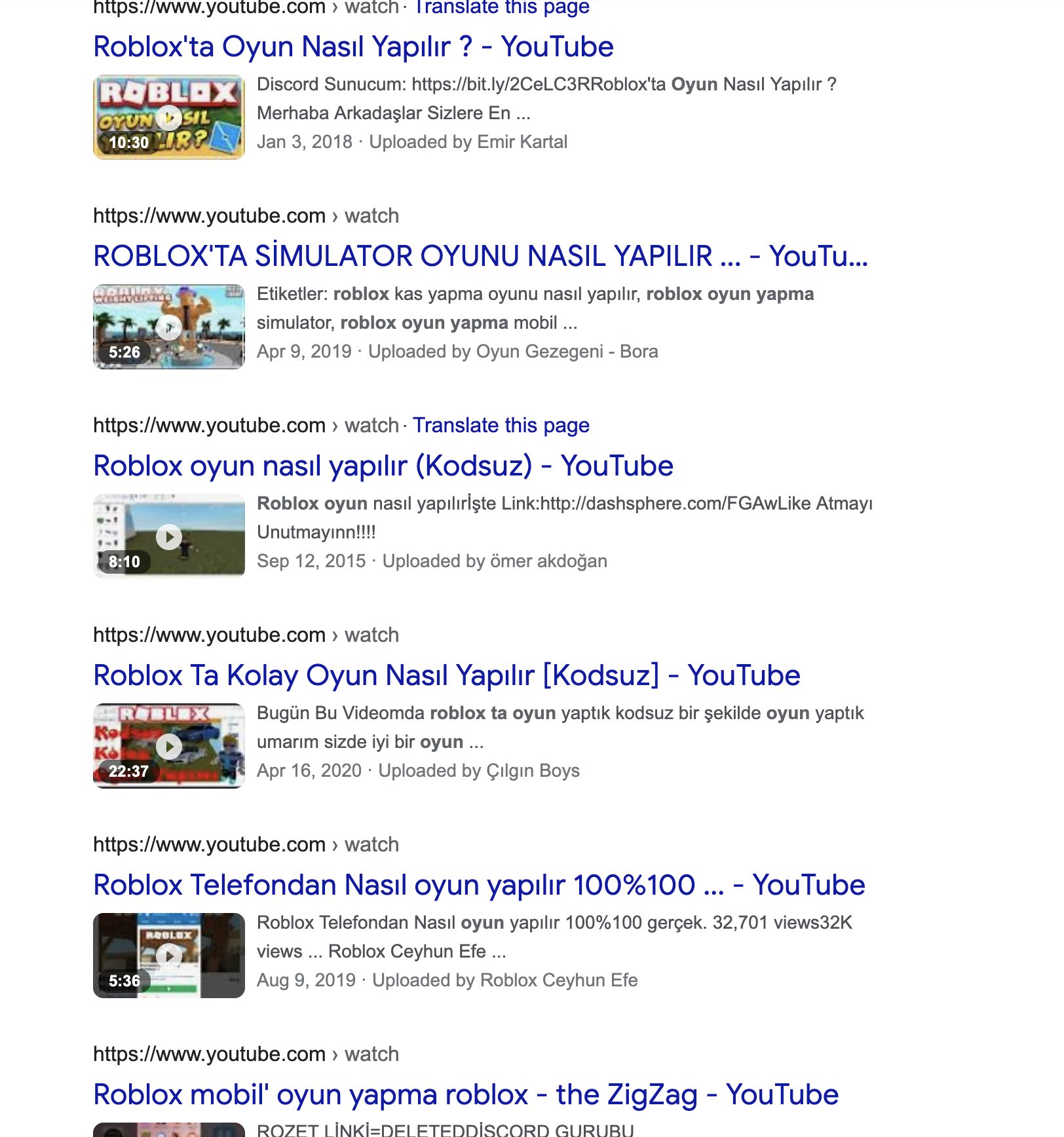Click play icon on the 5:26 video thumbnail
This screenshot has width=1064, height=1137.
[169, 327]
